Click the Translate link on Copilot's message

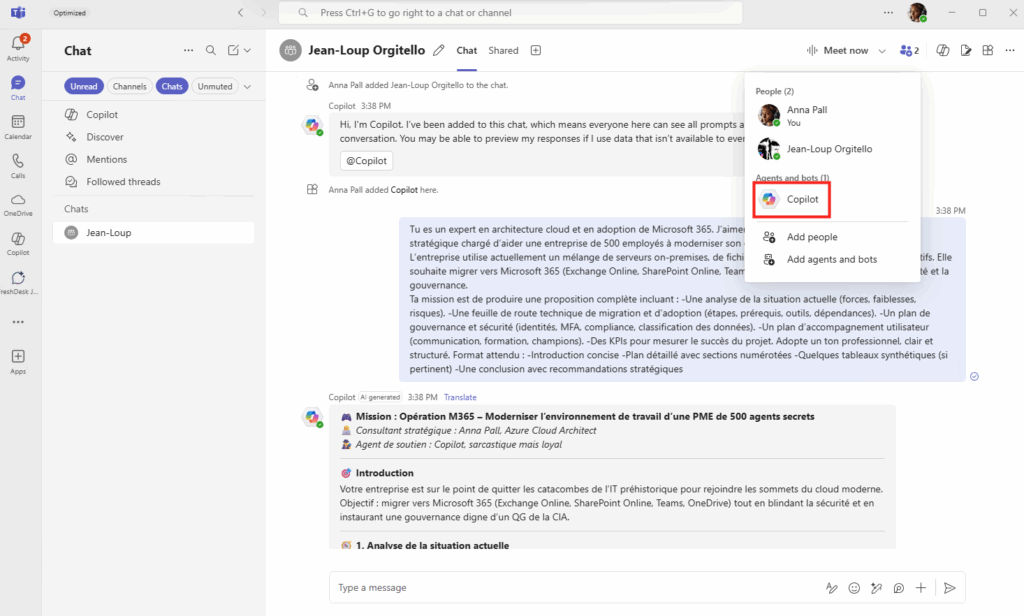pyautogui.click(x=460, y=397)
